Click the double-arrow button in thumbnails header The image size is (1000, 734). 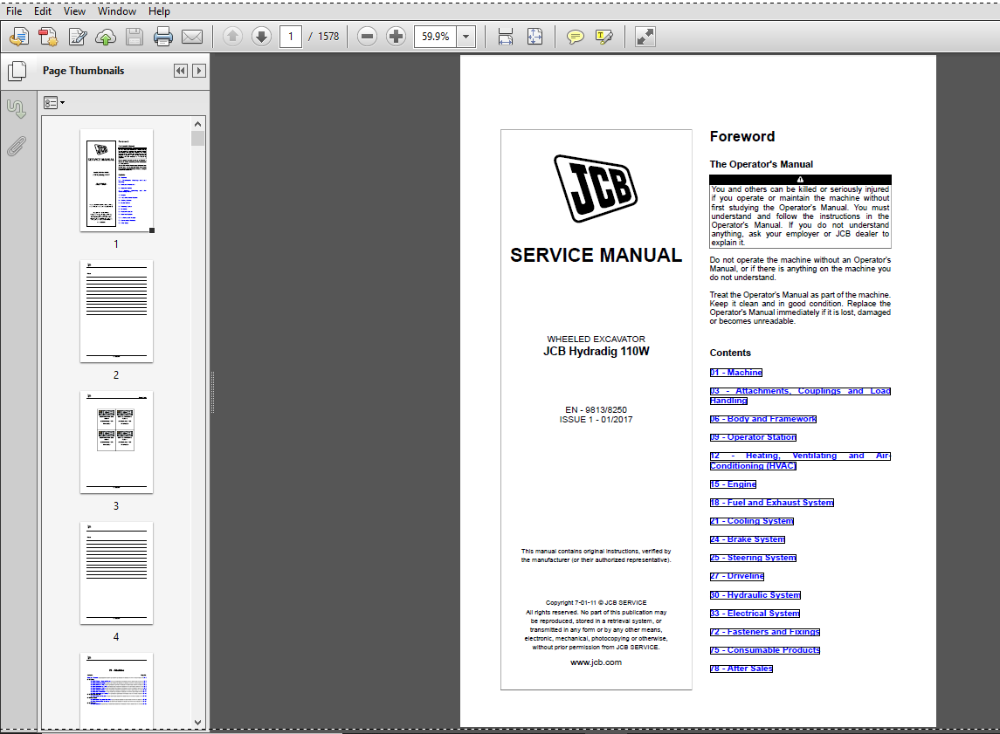[x=181, y=71]
